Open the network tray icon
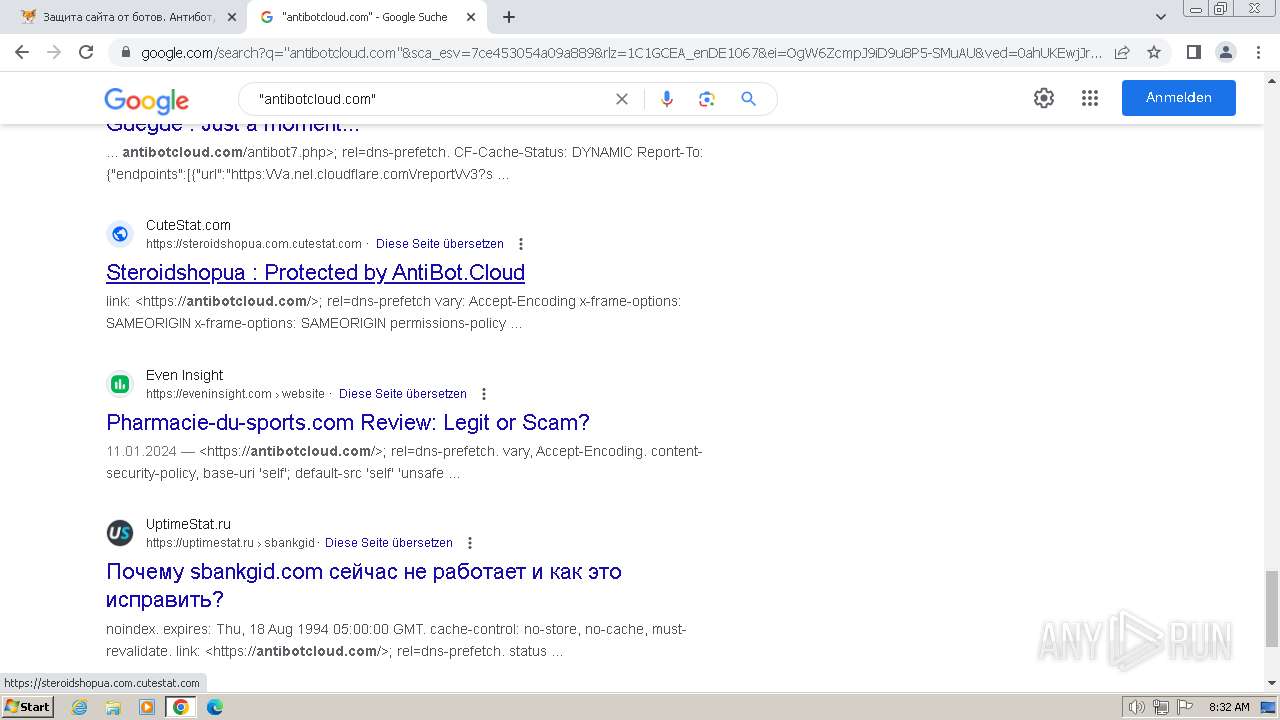The height and width of the screenshot is (720, 1280). pos(1160,707)
